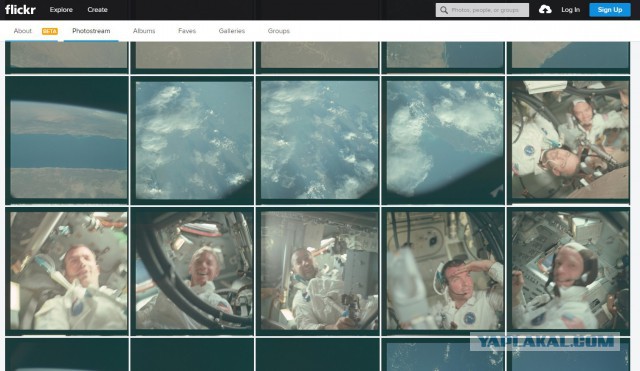
Task: Open the clouds photo with dark window corner
Action: tap(443, 140)
